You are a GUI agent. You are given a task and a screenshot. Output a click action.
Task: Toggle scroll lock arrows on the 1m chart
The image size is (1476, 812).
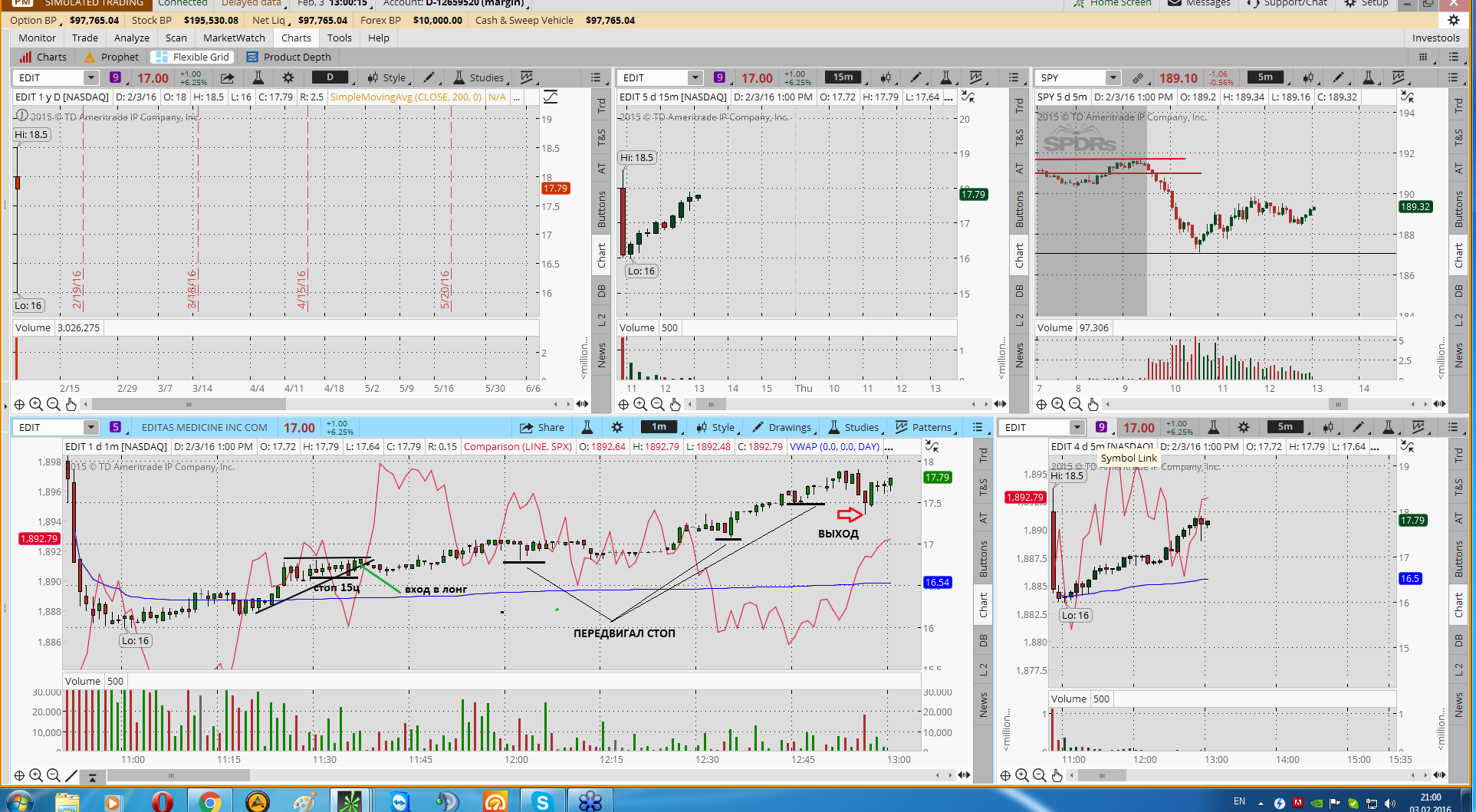[964, 775]
